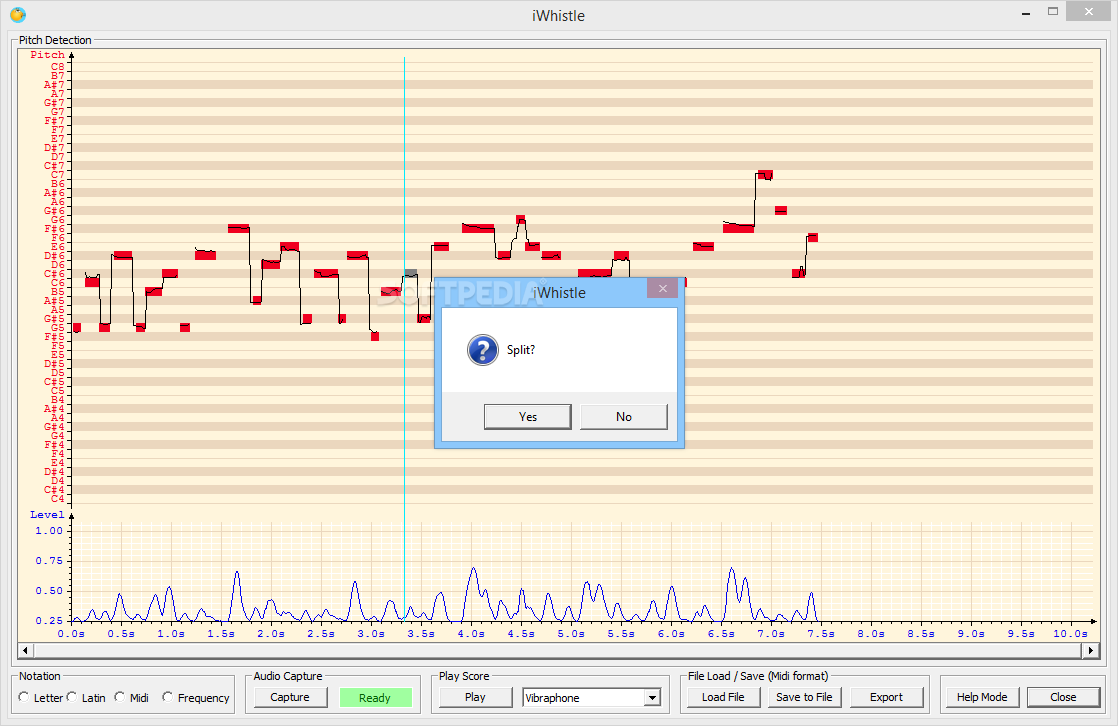This screenshot has height=726, width=1118.
Task: Click No in the Split dialog
Action: tap(624, 416)
